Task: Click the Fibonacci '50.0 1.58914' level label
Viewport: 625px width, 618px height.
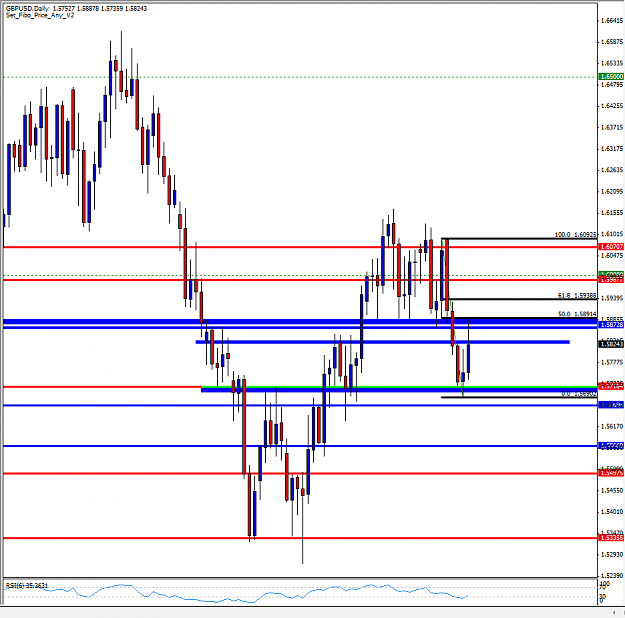Action: coord(577,314)
